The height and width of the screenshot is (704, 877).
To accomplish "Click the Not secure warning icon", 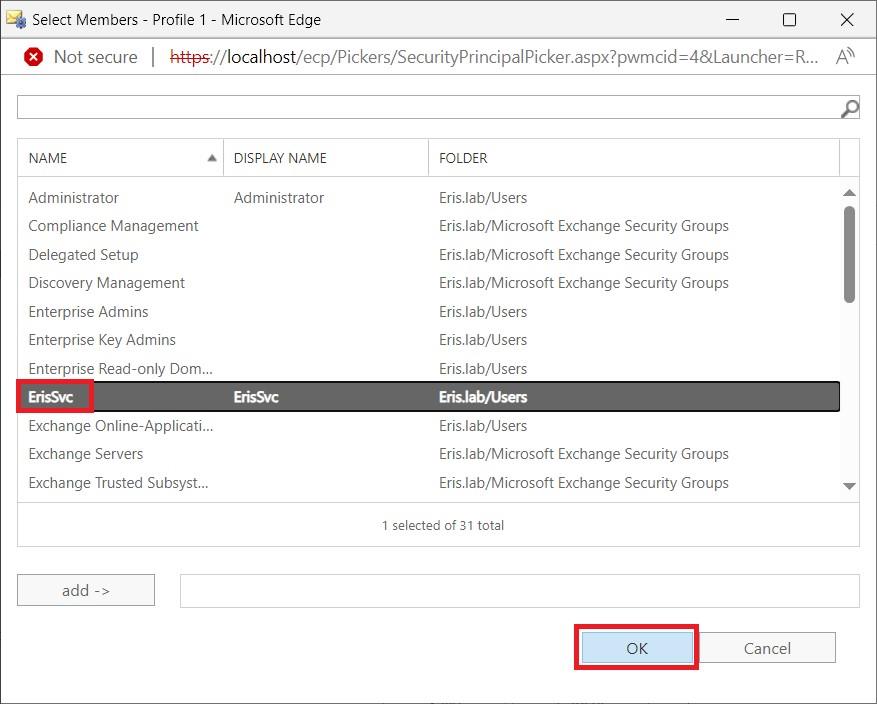I will pyautogui.click(x=33, y=57).
